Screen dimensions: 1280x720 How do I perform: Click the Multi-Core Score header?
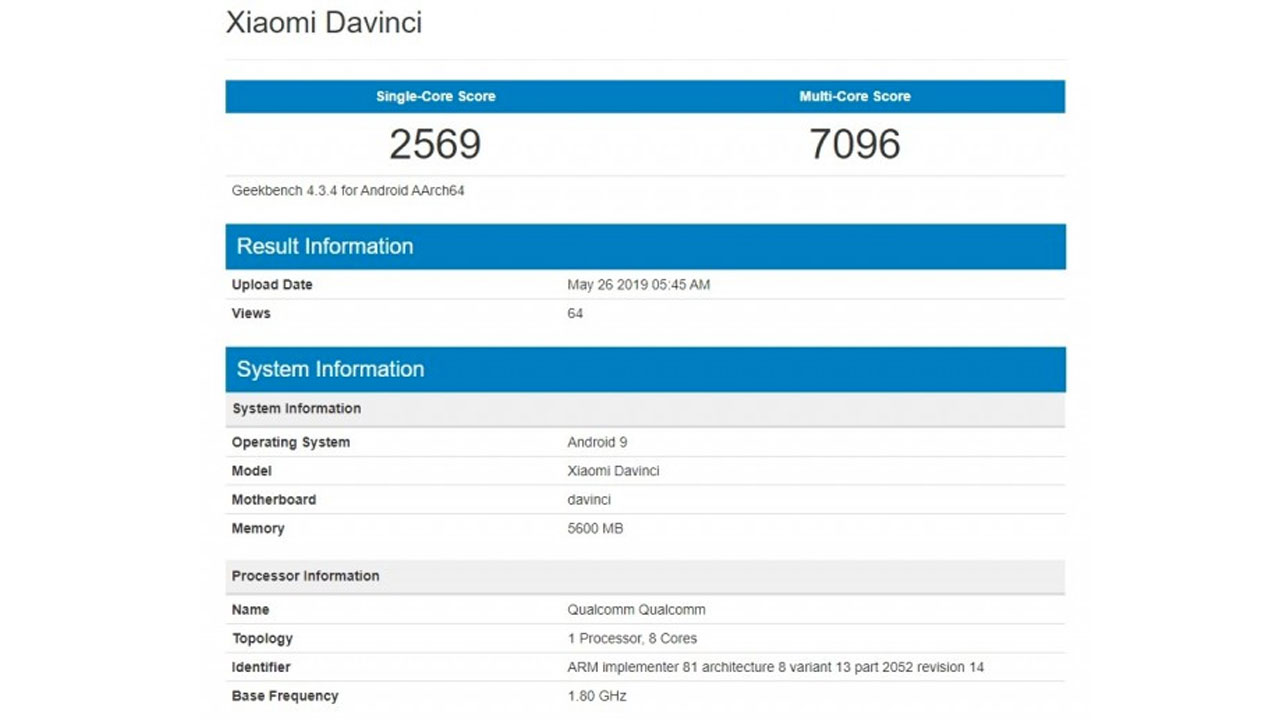click(x=855, y=97)
